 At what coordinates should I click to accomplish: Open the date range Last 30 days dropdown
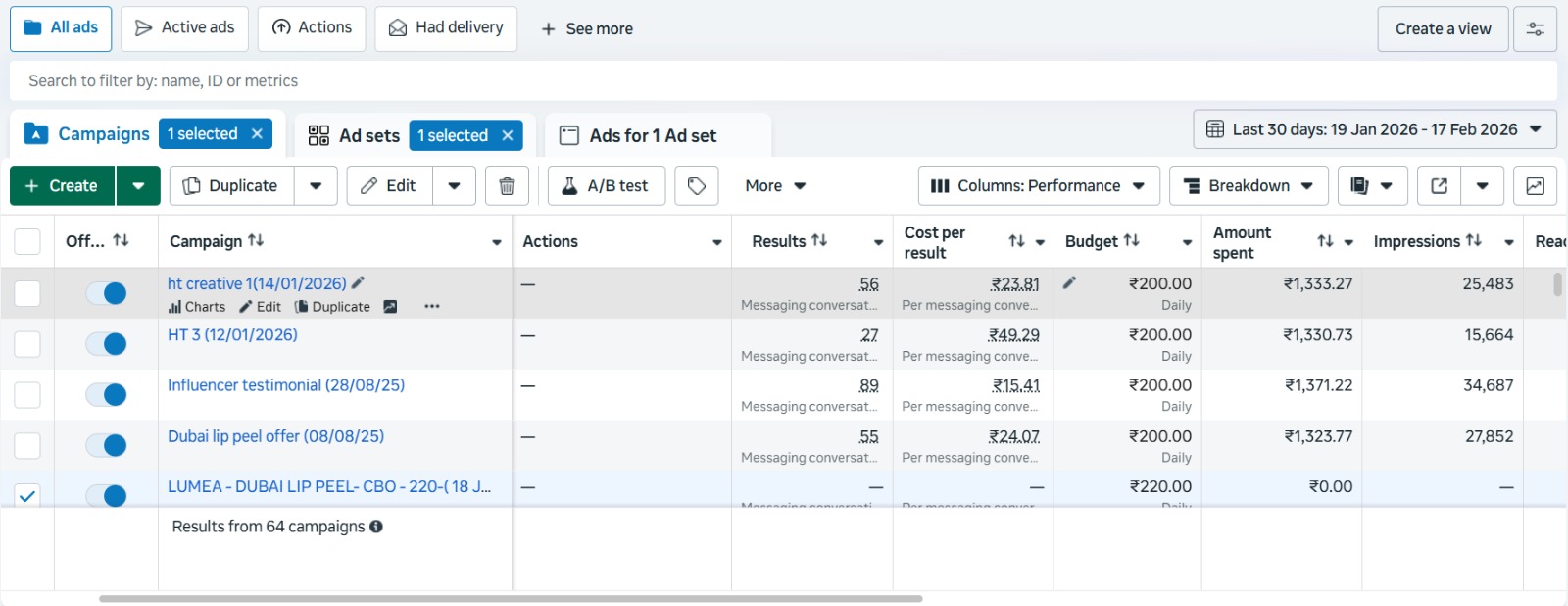1374,129
